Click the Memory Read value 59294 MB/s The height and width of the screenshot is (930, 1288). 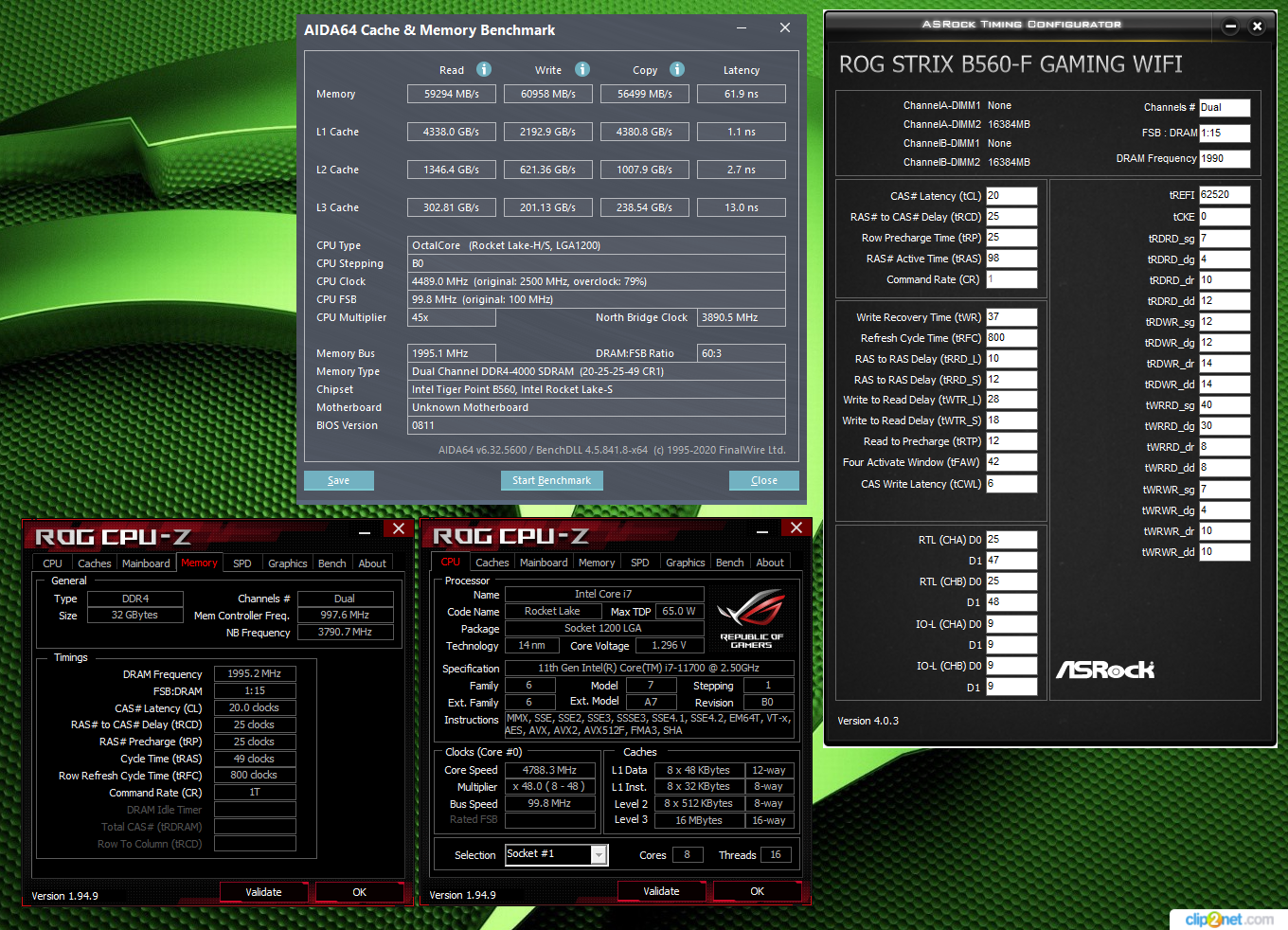point(452,94)
